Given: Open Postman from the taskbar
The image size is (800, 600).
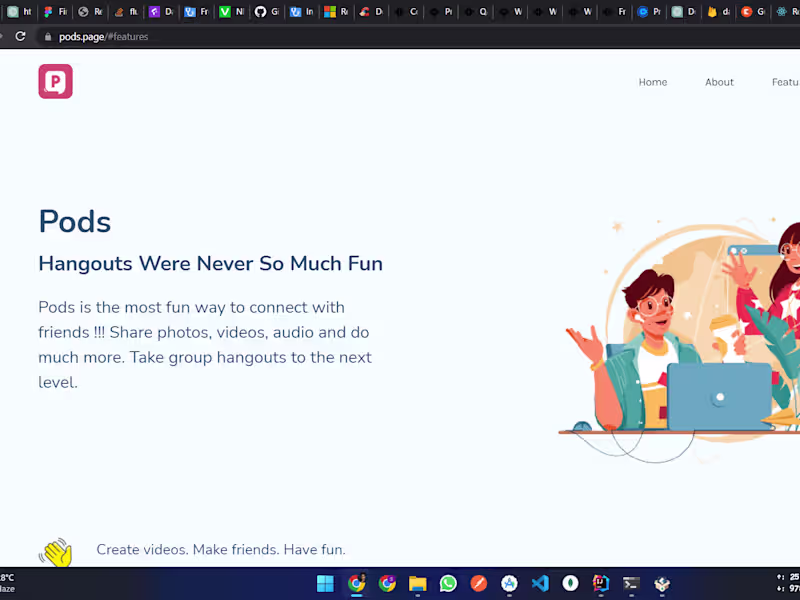Looking at the screenshot, I should tap(479, 583).
